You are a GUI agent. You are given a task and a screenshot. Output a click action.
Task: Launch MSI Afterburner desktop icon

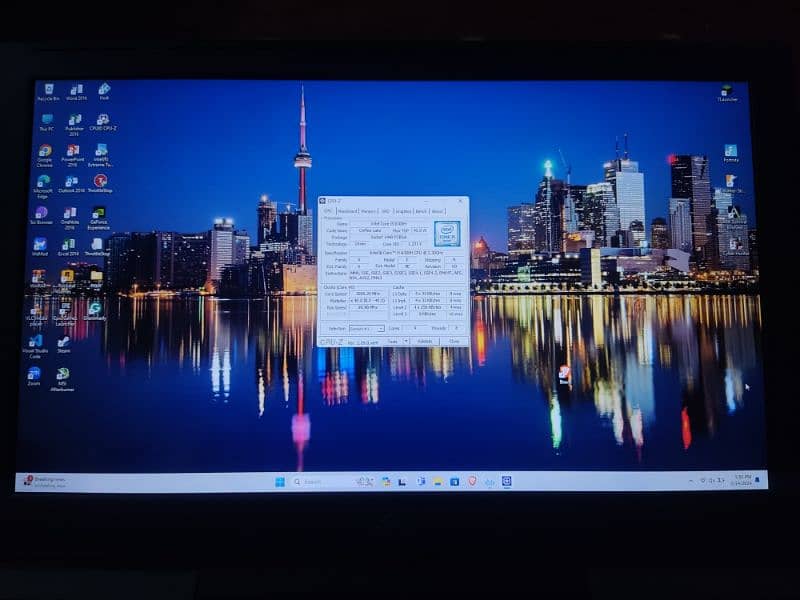[62, 375]
